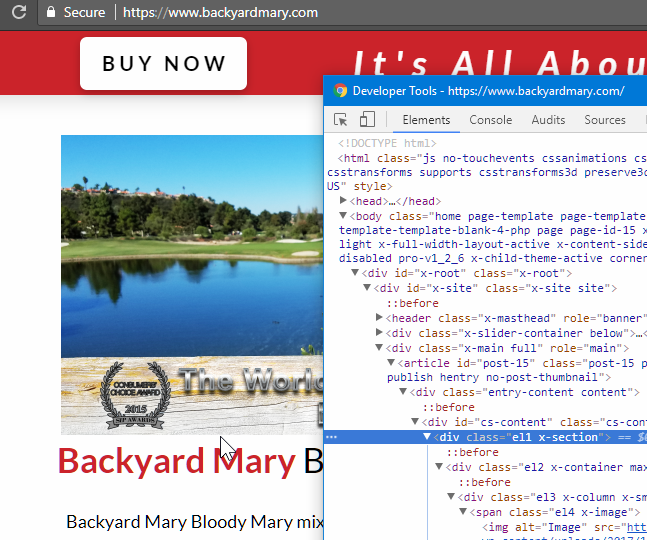Viewport: 647px width, 540px height.
Task: Collapse the el1 x-section div arrow
Action: (428, 437)
